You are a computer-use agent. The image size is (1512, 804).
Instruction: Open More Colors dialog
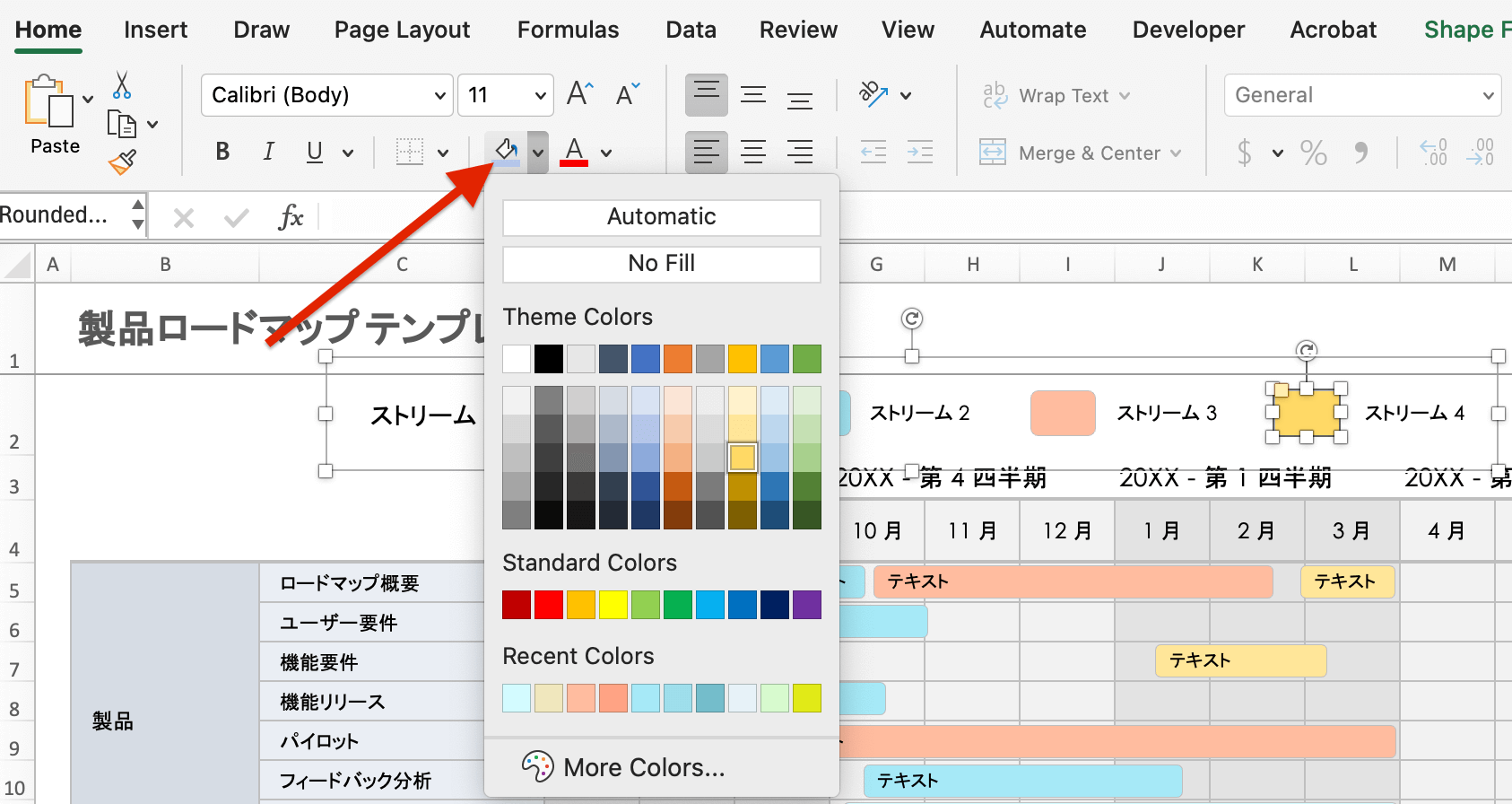tap(624, 767)
